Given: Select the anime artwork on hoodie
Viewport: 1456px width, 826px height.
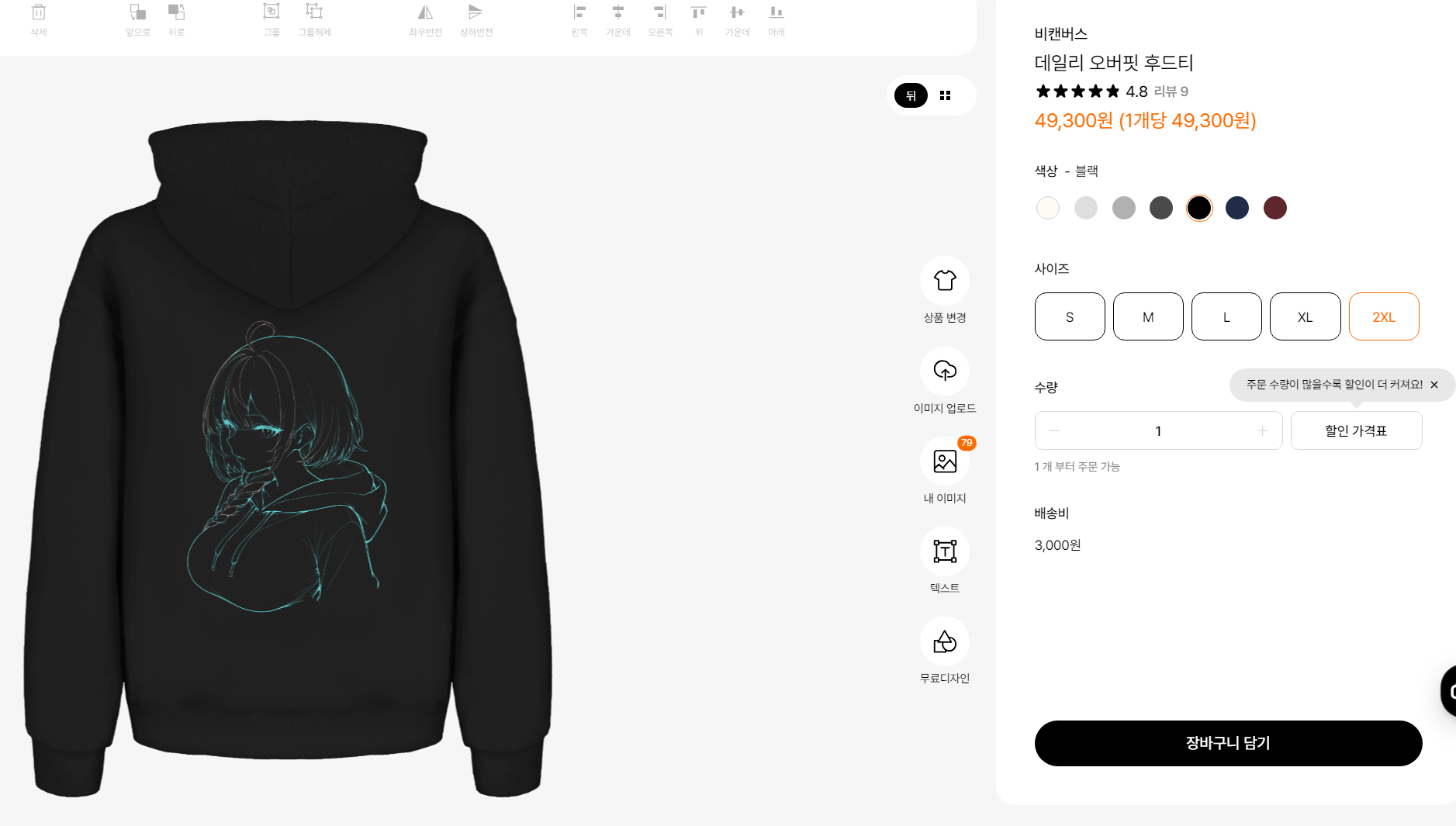Looking at the screenshot, I should 287,468.
